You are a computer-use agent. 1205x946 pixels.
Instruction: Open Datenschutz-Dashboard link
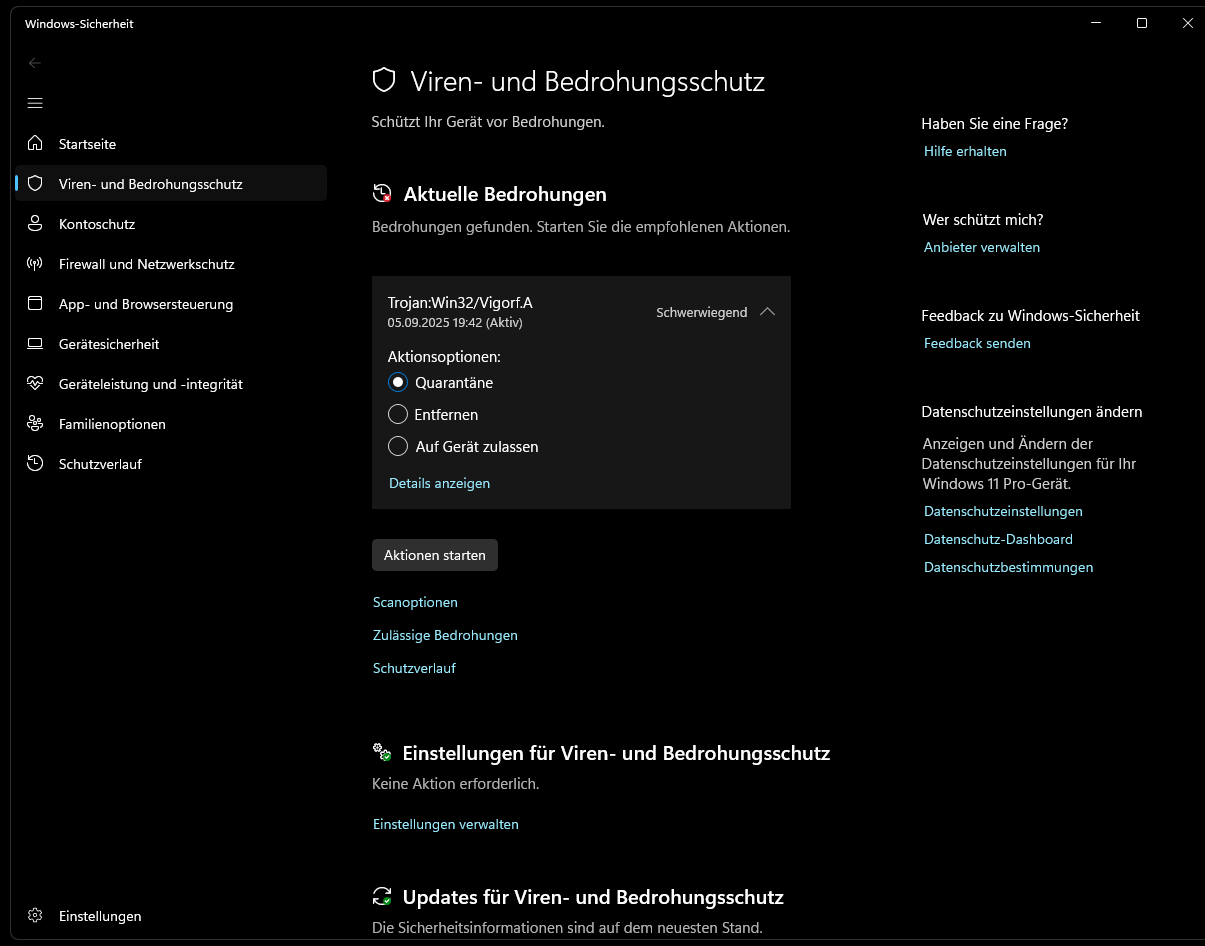[x=998, y=539]
